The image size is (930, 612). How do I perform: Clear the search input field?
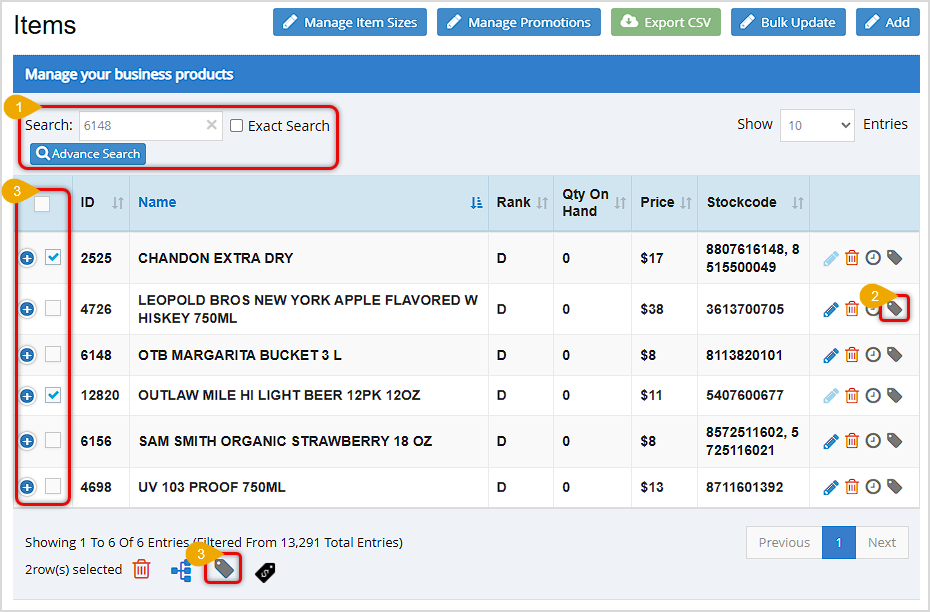pyautogui.click(x=210, y=125)
